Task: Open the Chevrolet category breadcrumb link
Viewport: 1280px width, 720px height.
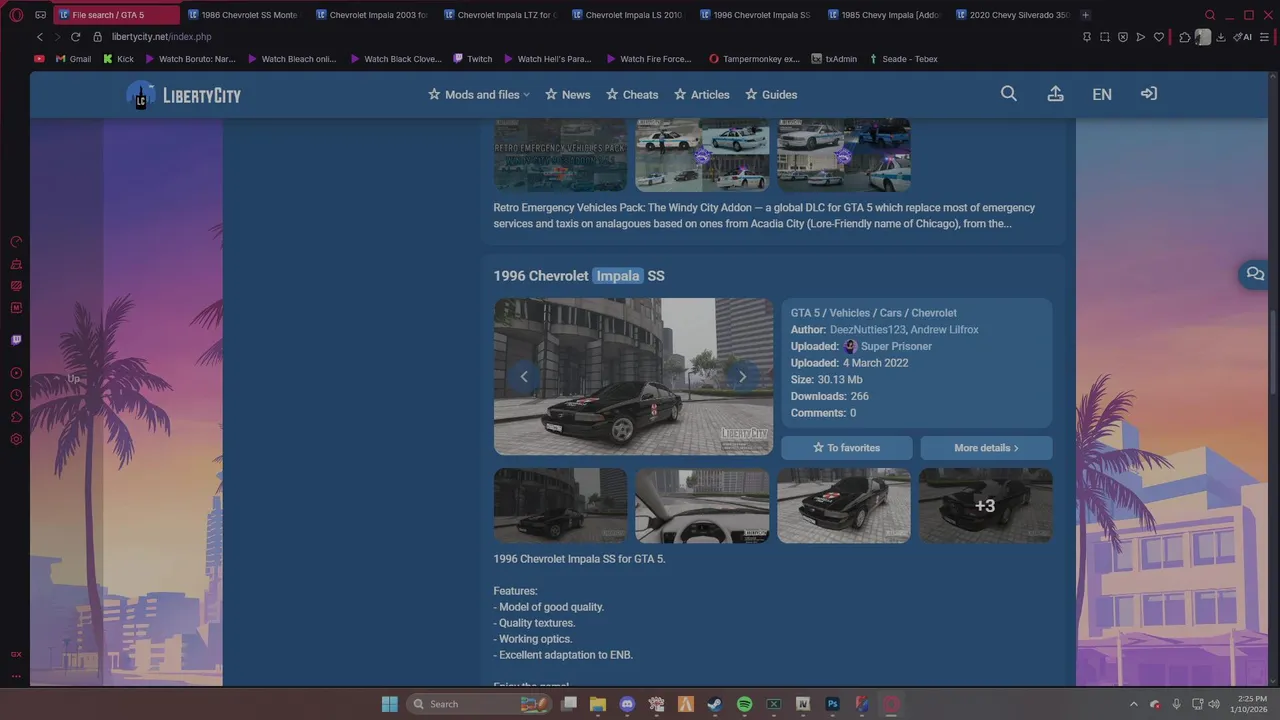Action: (934, 313)
